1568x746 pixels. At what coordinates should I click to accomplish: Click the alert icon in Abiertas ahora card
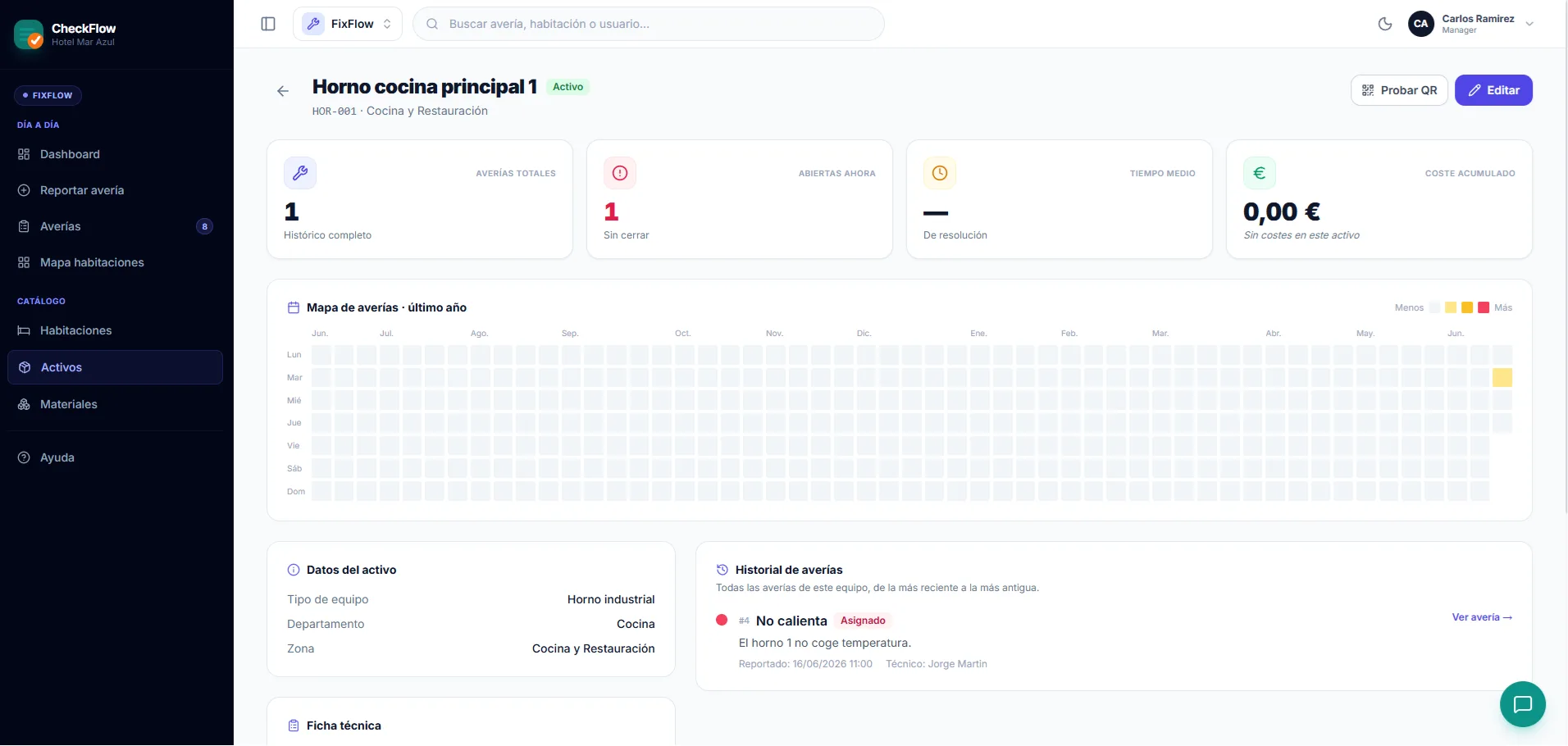point(620,173)
